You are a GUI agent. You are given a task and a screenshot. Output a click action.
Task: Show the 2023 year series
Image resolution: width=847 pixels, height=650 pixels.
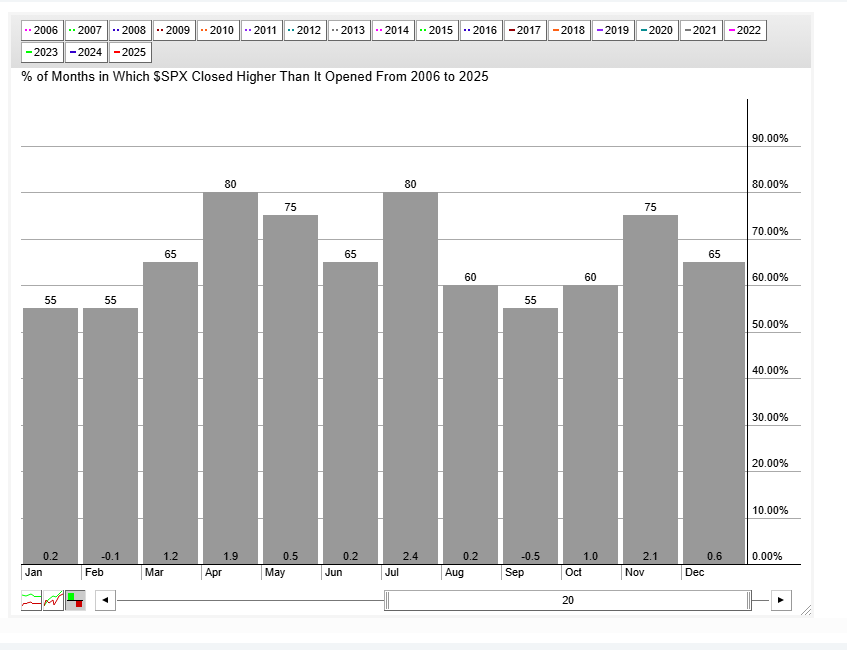(x=42, y=52)
